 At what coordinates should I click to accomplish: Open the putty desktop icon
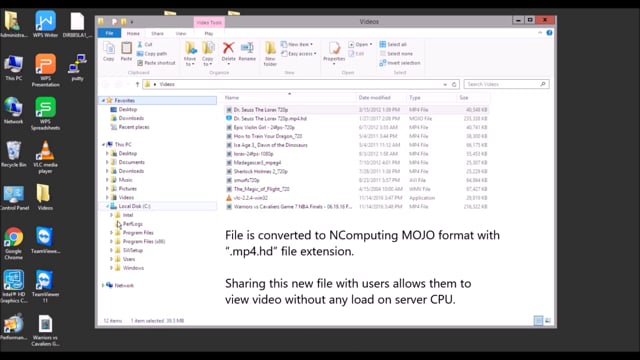pyautogui.click(x=77, y=67)
